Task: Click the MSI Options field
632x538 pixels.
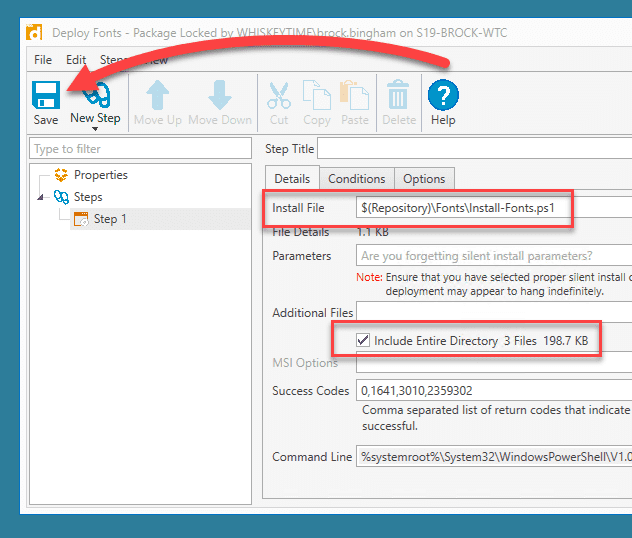Action: click(494, 363)
